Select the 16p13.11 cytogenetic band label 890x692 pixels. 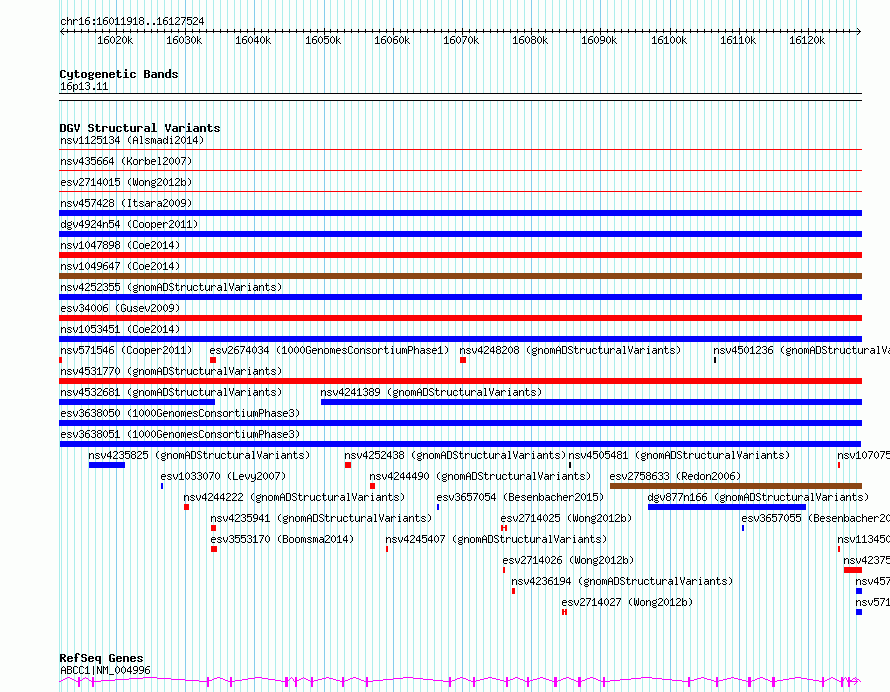coord(84,87)
